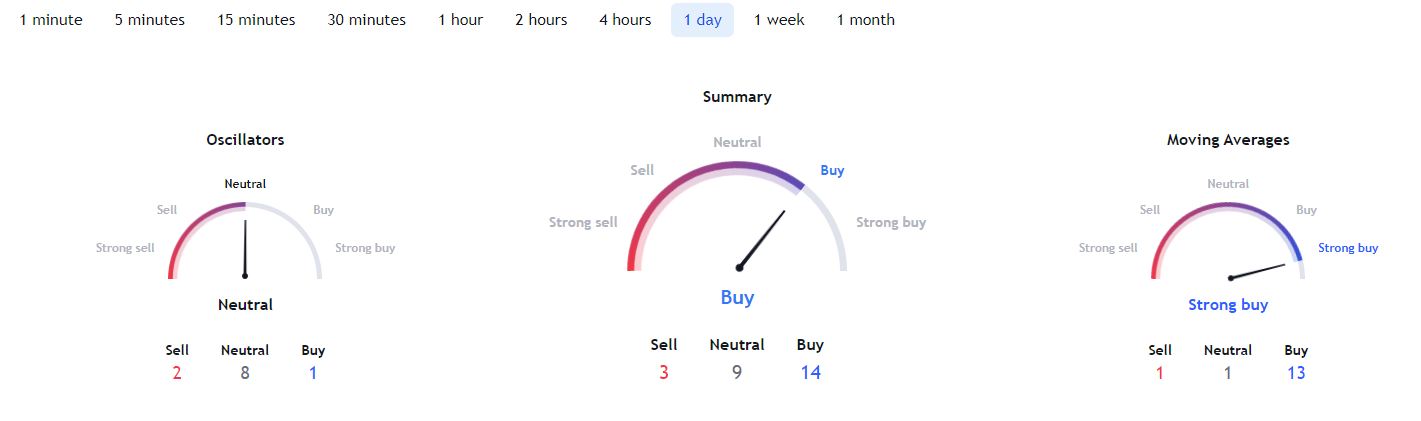The image size is (1421, 421).
Task: Select the 1 month interval
Action: pyautogui.click(x=866, y=20)
